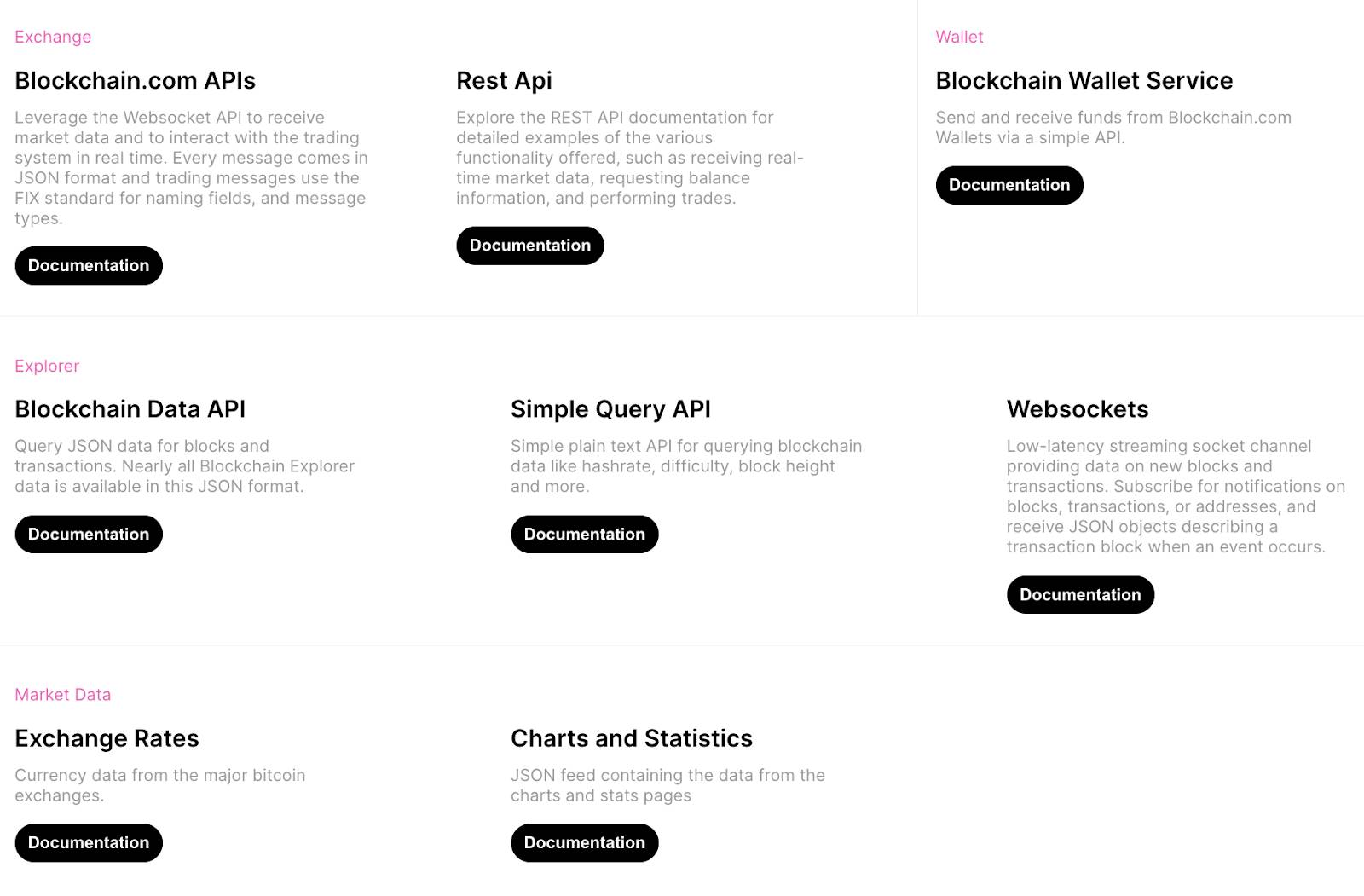Open Blockchain Wallet Service Documentation button
The height and width of the screenshot is (896, 1364).
pos(1009,185)
